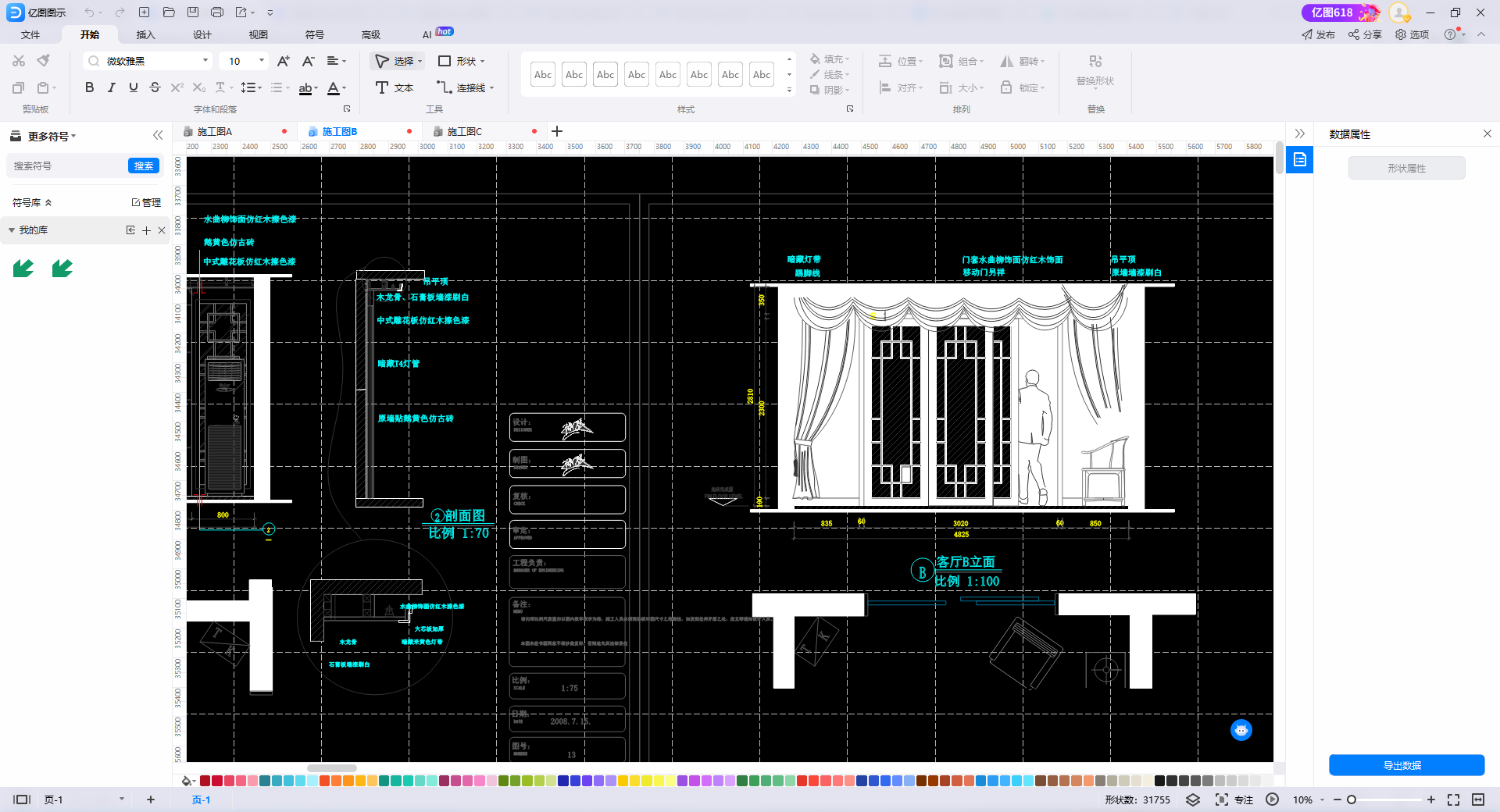Click the zoom slider handle
This screenshot has width=1500, height=812.
(x=1352, y=800)
